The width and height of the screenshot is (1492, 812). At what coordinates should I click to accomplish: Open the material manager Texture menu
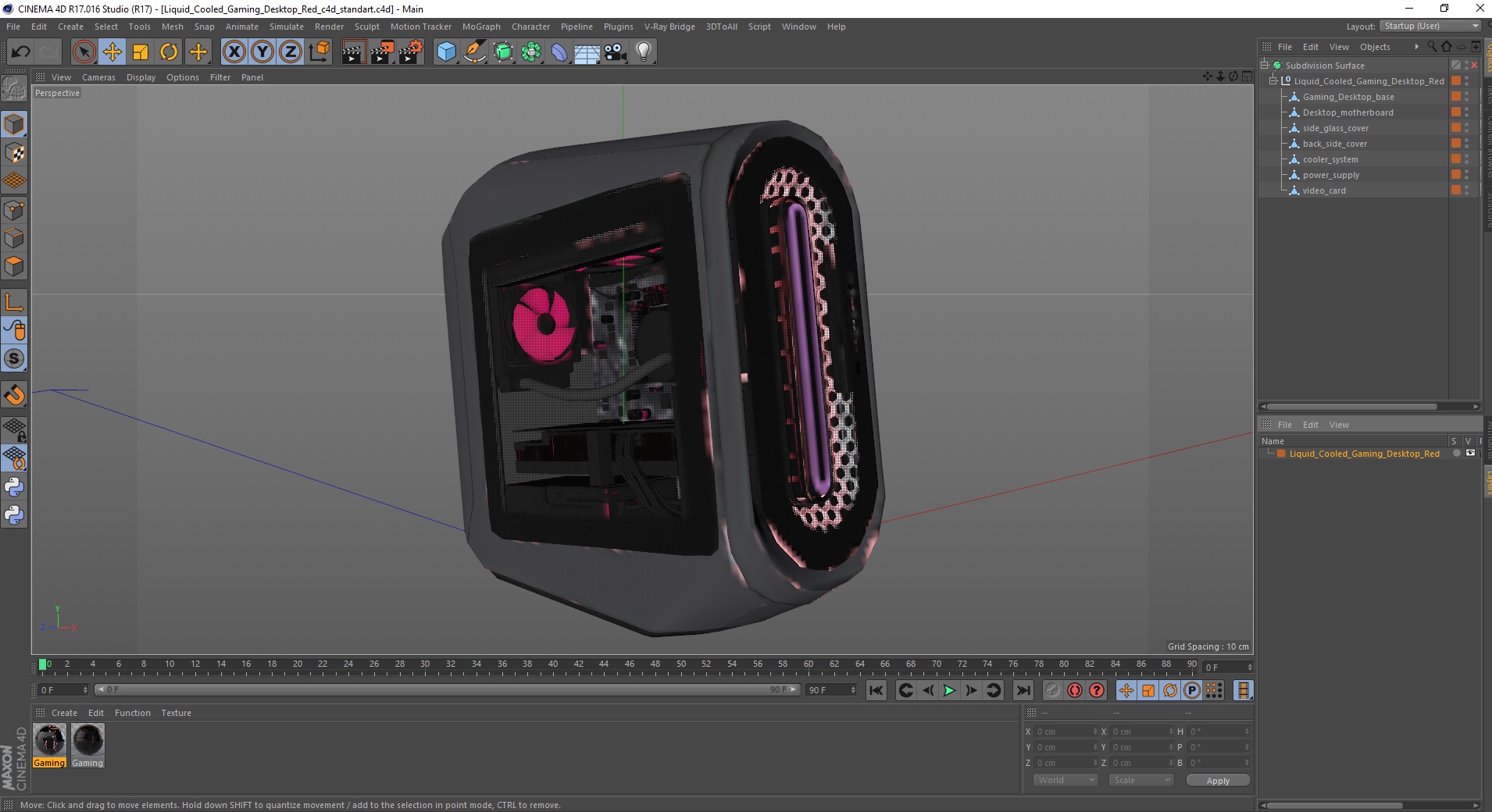[x=176, y=713]
